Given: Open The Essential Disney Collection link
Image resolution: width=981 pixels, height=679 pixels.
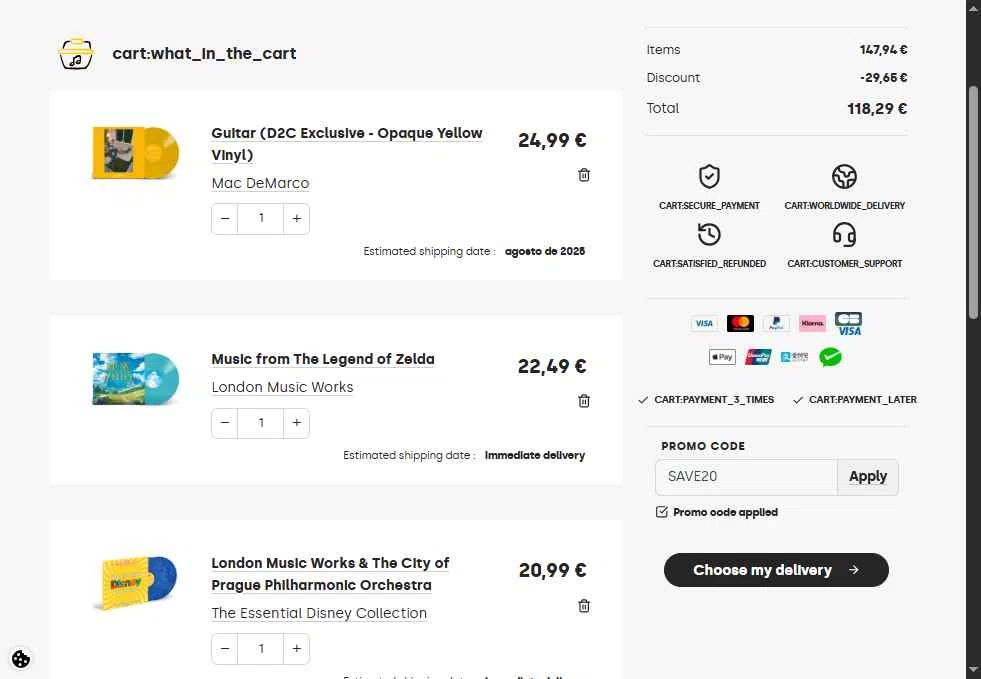Looking at the screenshot, I should pyautogui.click(x=319, y=613).
